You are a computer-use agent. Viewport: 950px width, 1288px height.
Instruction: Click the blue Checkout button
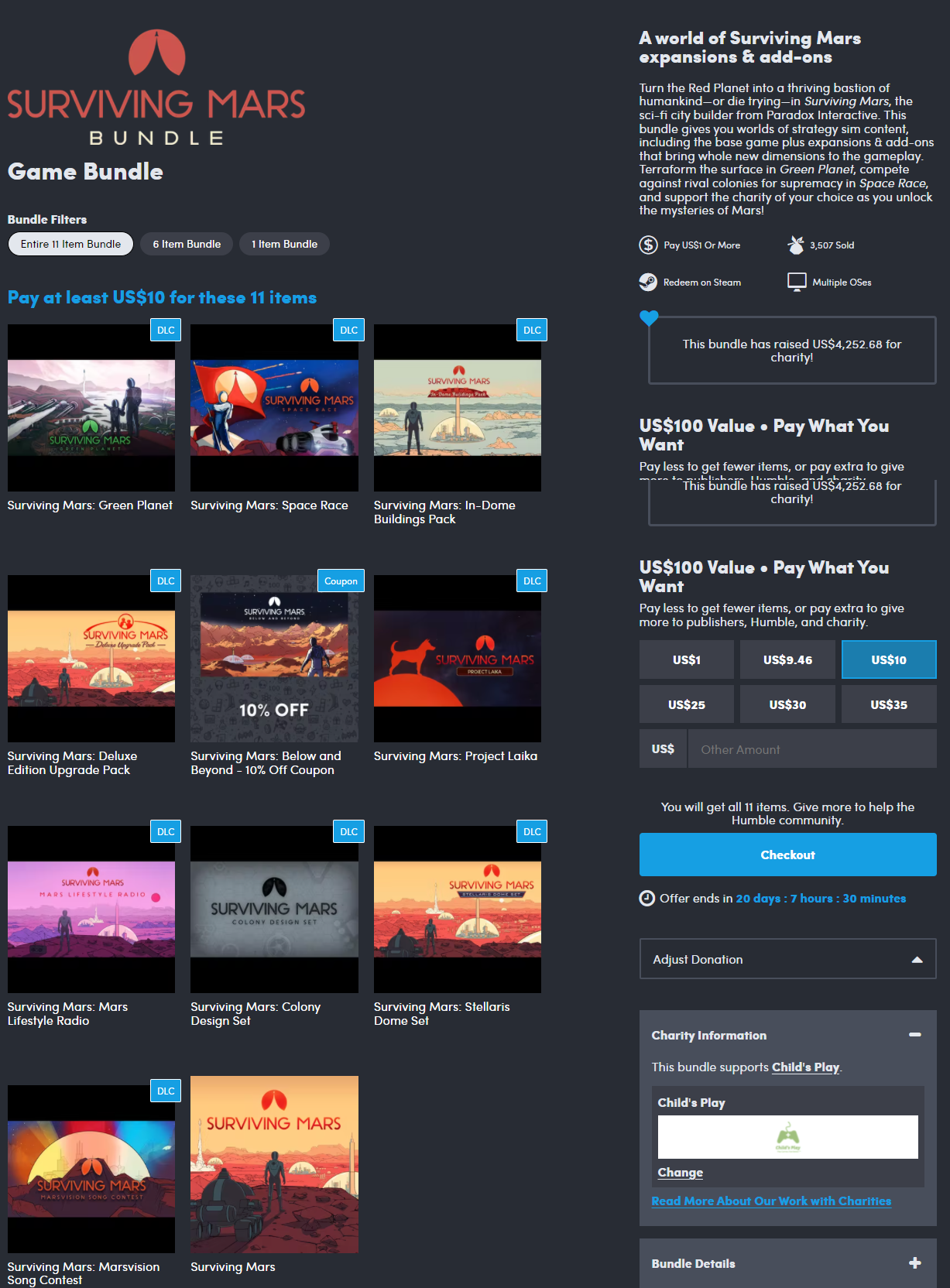tap(787, 855)
